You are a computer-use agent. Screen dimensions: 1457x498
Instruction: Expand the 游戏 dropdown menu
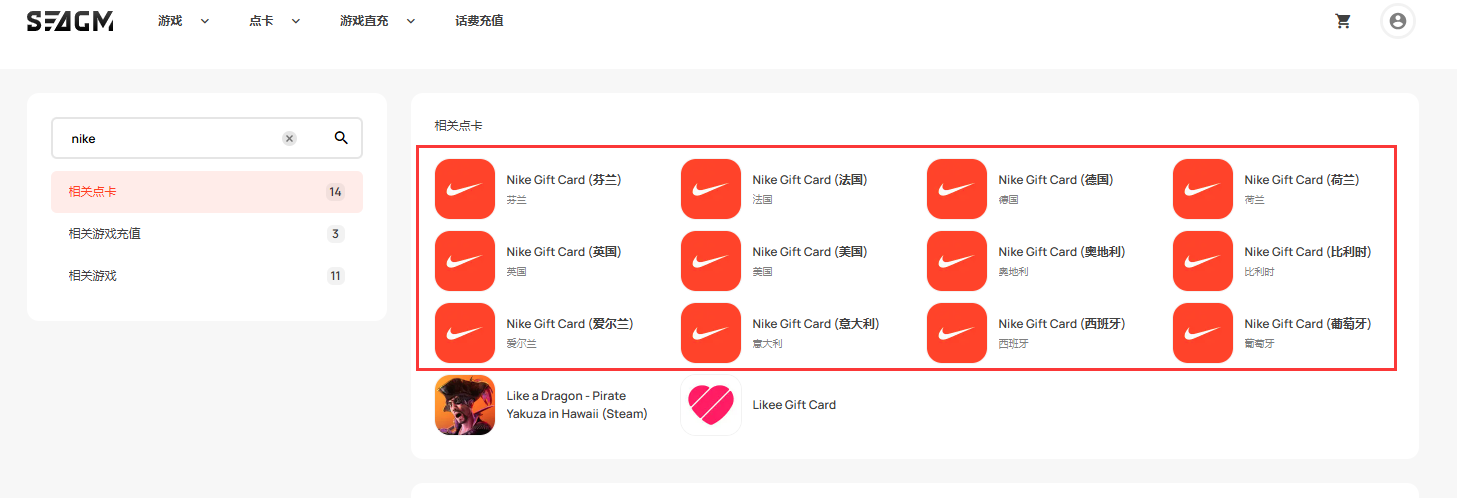pyautogui.click(x=183, y=21)
